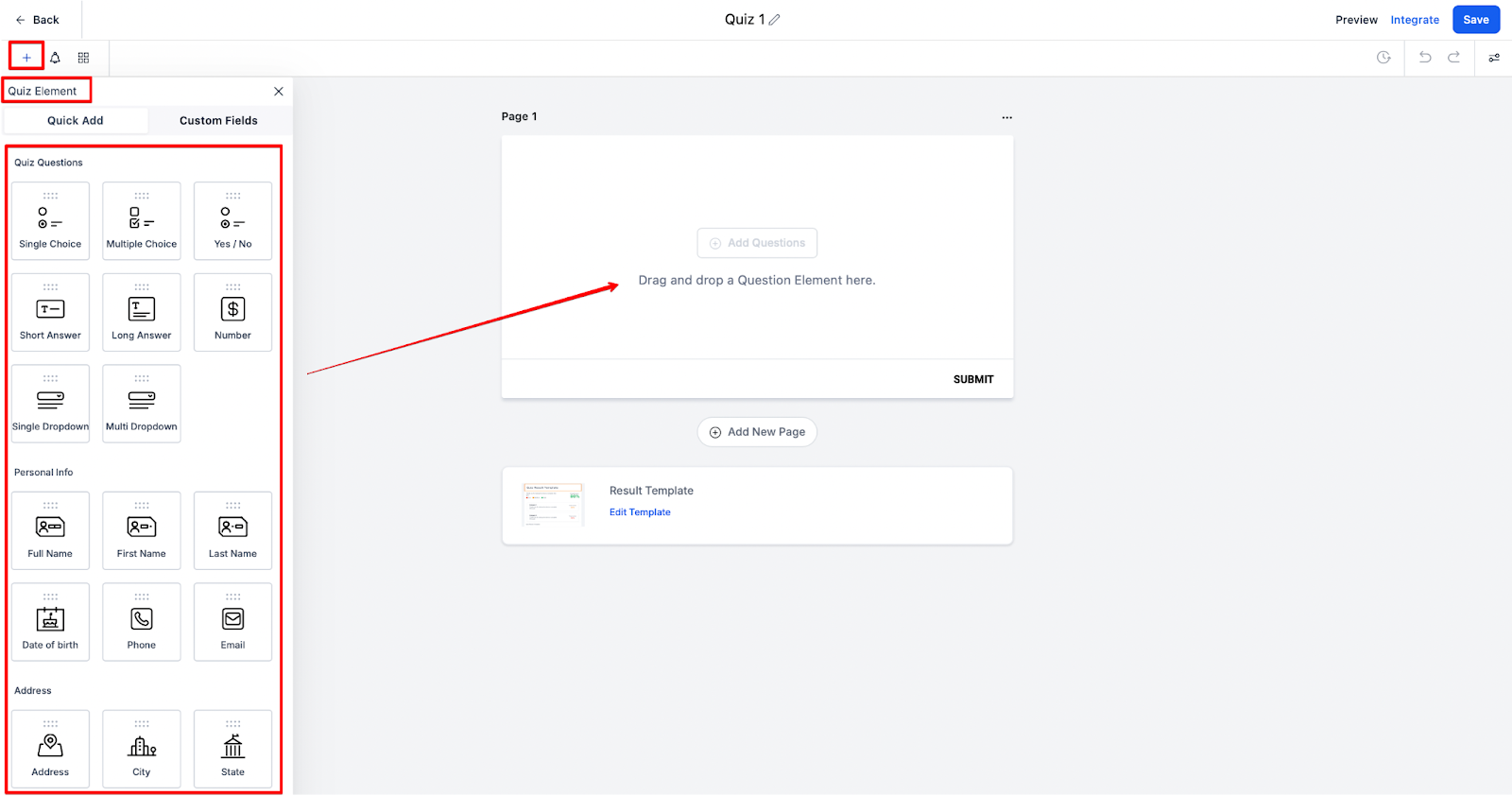Save the quiz
Image resolution: width=1512 pixels, height=796 pixels.
[x=1476, y=20]
